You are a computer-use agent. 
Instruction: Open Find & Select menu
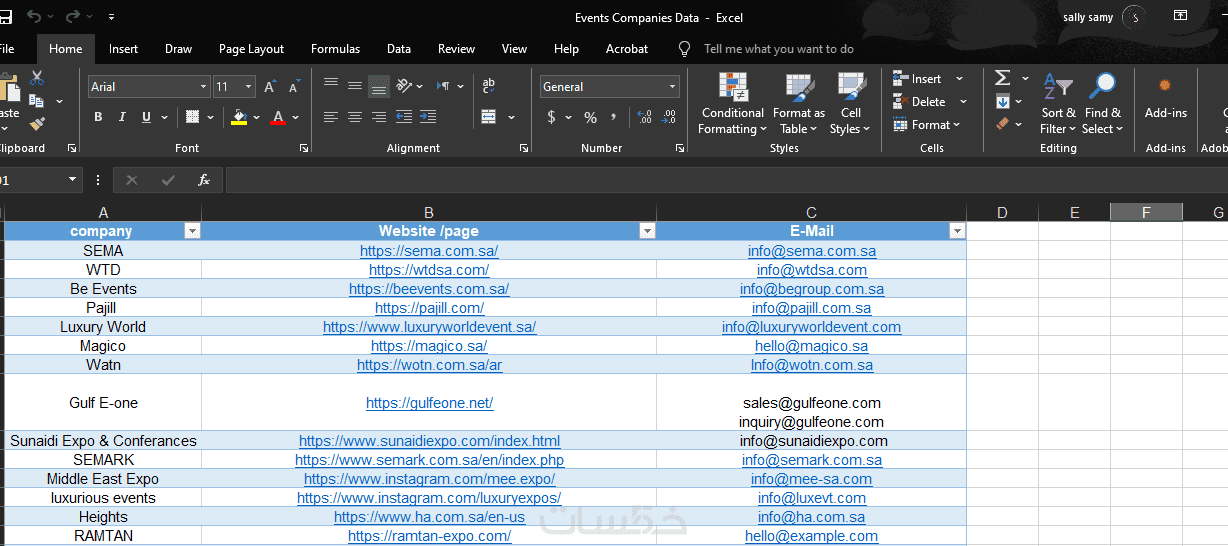tap(1103, 104)
